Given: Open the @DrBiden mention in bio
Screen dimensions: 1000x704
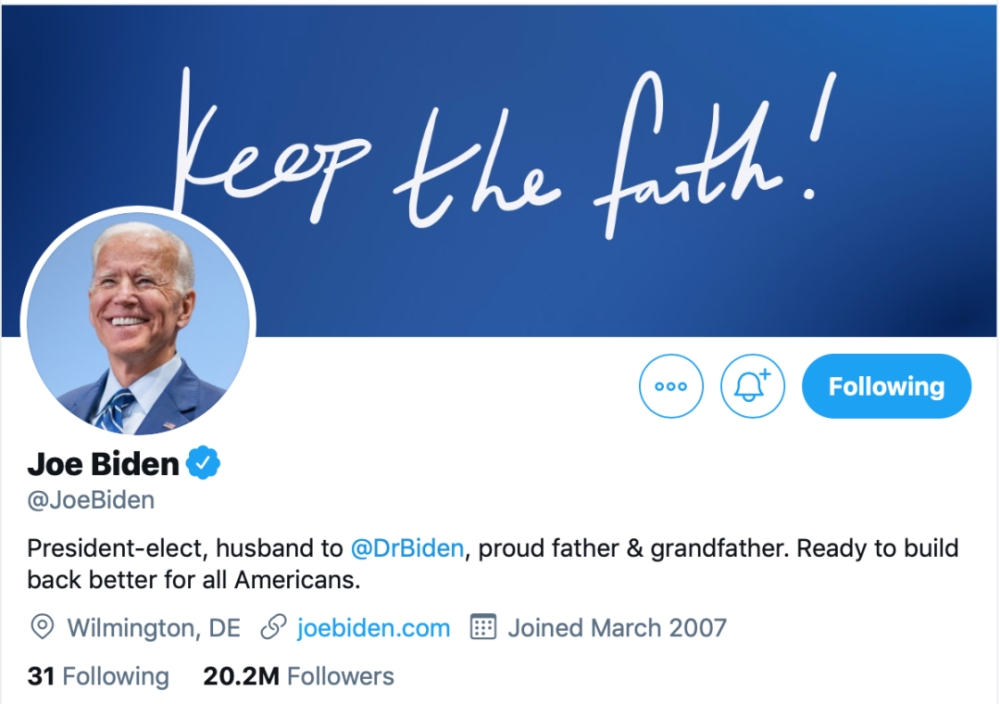Looking at the screenshot, I should click(x=407, y=548).
